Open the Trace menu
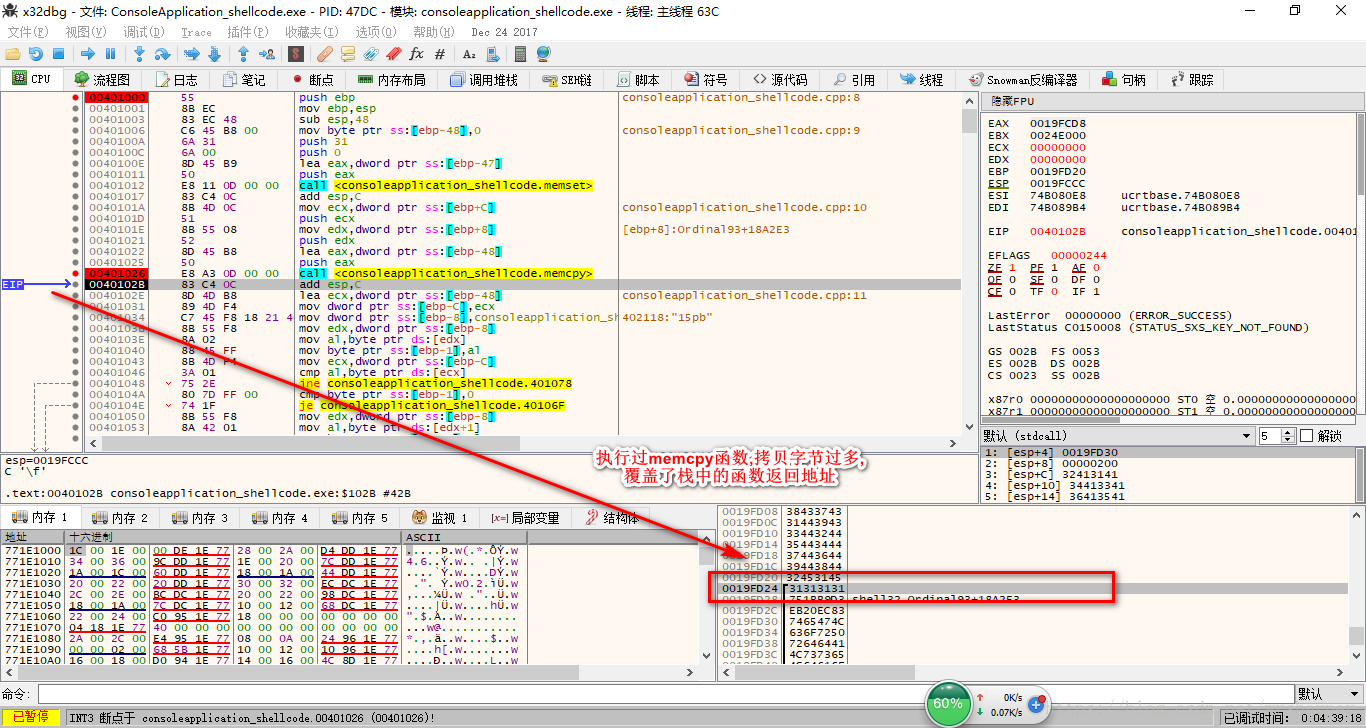The image size is (1366, 728). (x=196, y=32)
